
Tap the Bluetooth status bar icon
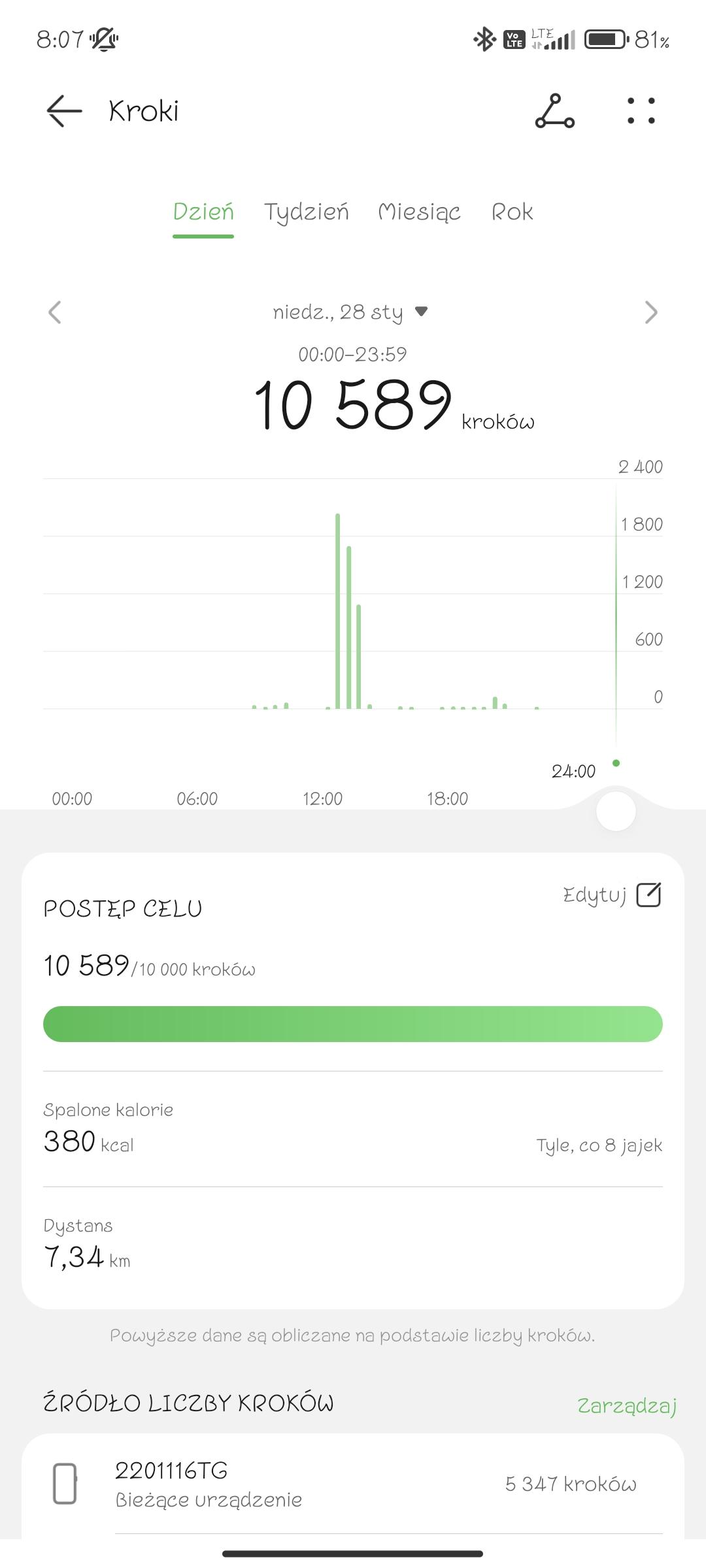(x=484, y=40)
